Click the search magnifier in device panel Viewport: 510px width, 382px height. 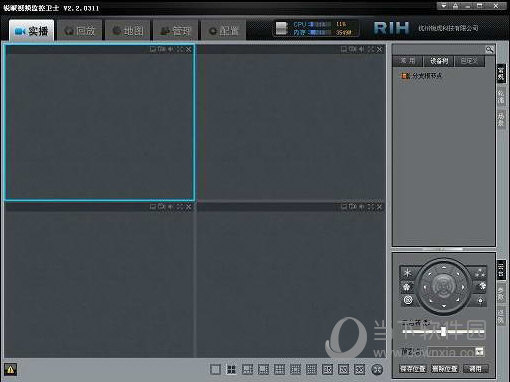click(x=489, y=50)
